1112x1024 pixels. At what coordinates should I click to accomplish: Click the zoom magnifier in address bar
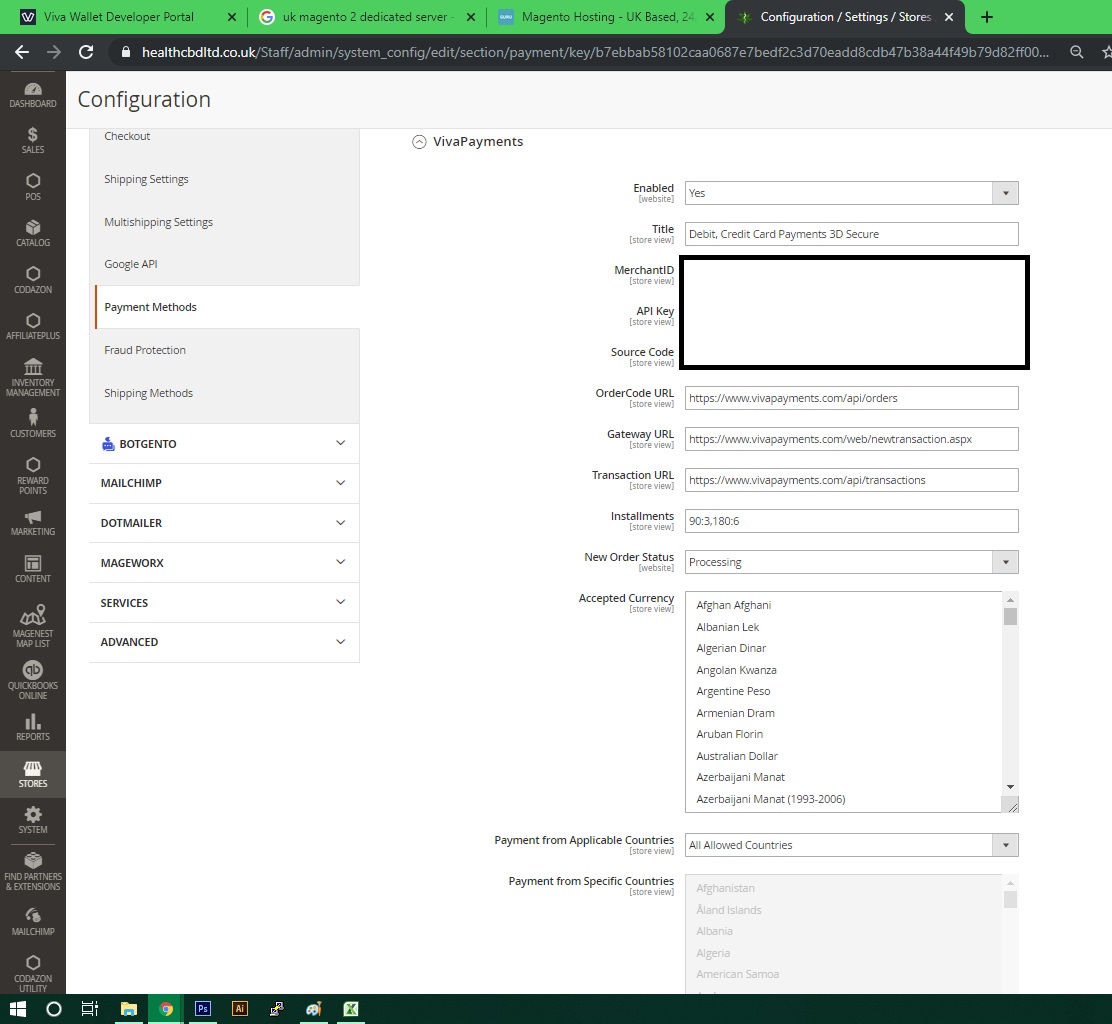coord(1077,52)
